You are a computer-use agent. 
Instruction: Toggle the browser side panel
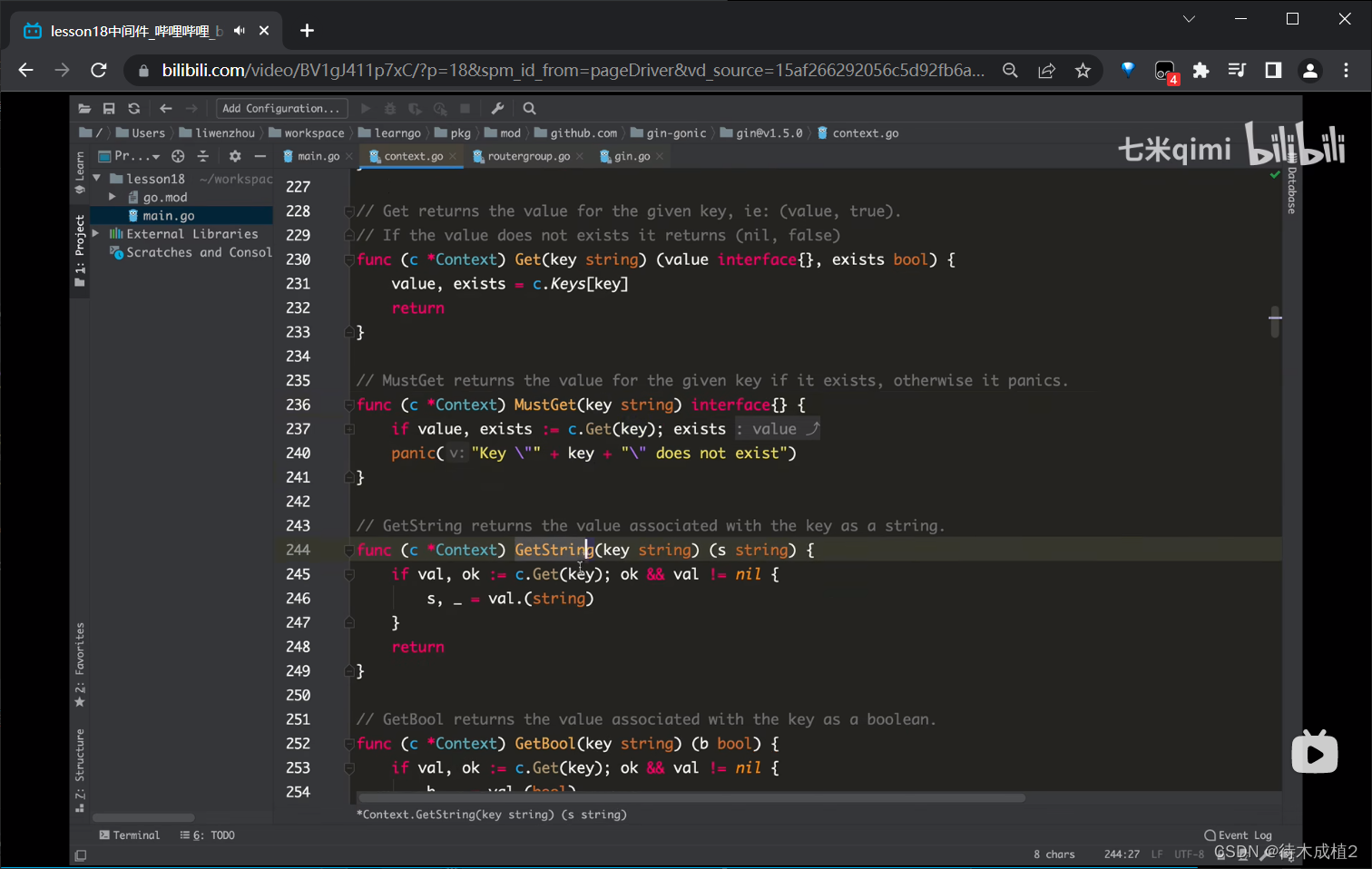(1273, 71)
